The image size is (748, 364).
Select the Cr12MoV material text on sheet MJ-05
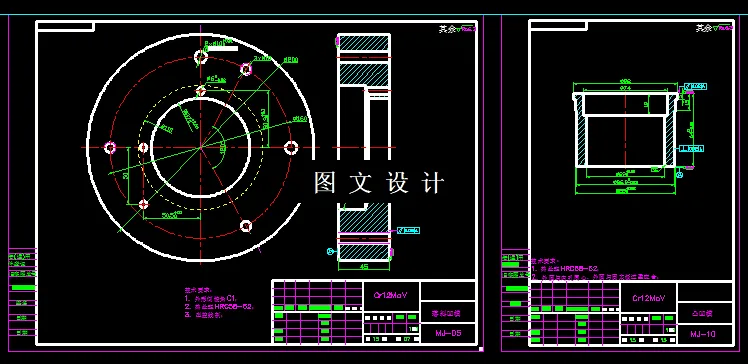click(x=391, y=295)
